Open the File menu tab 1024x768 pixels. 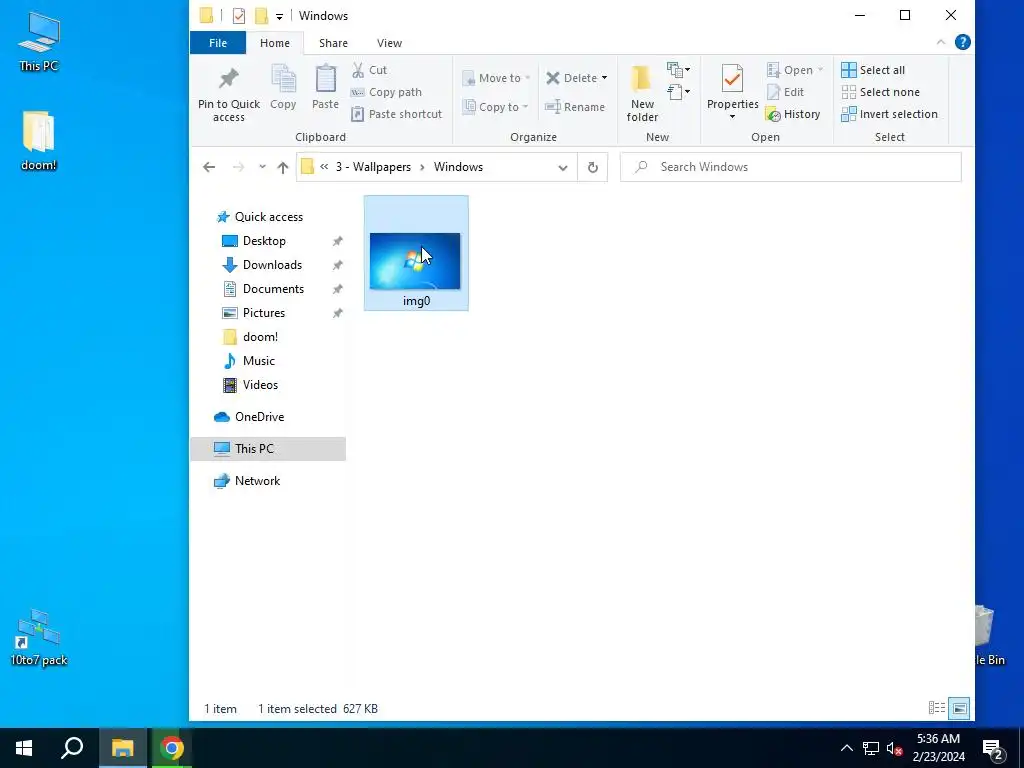(x=218, y=43)
